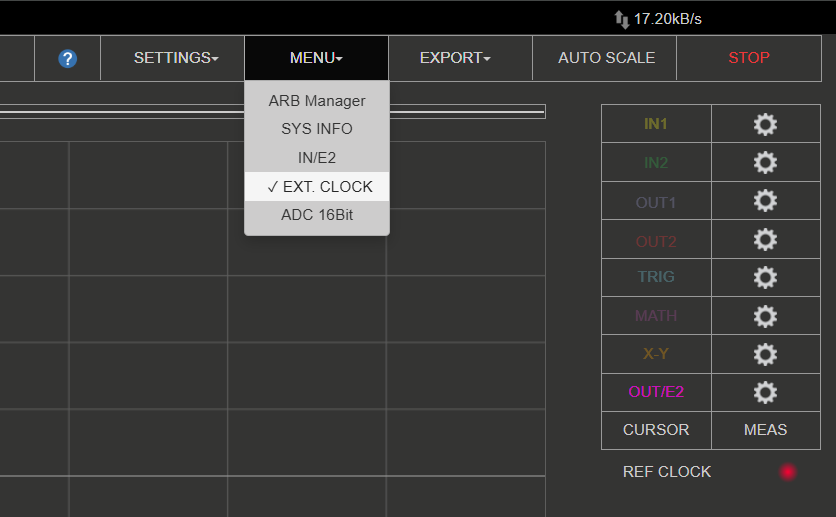Viewport: 836px width, 517px height.
Task: Select ARB Manager from the menu
Action: (317, 101)
